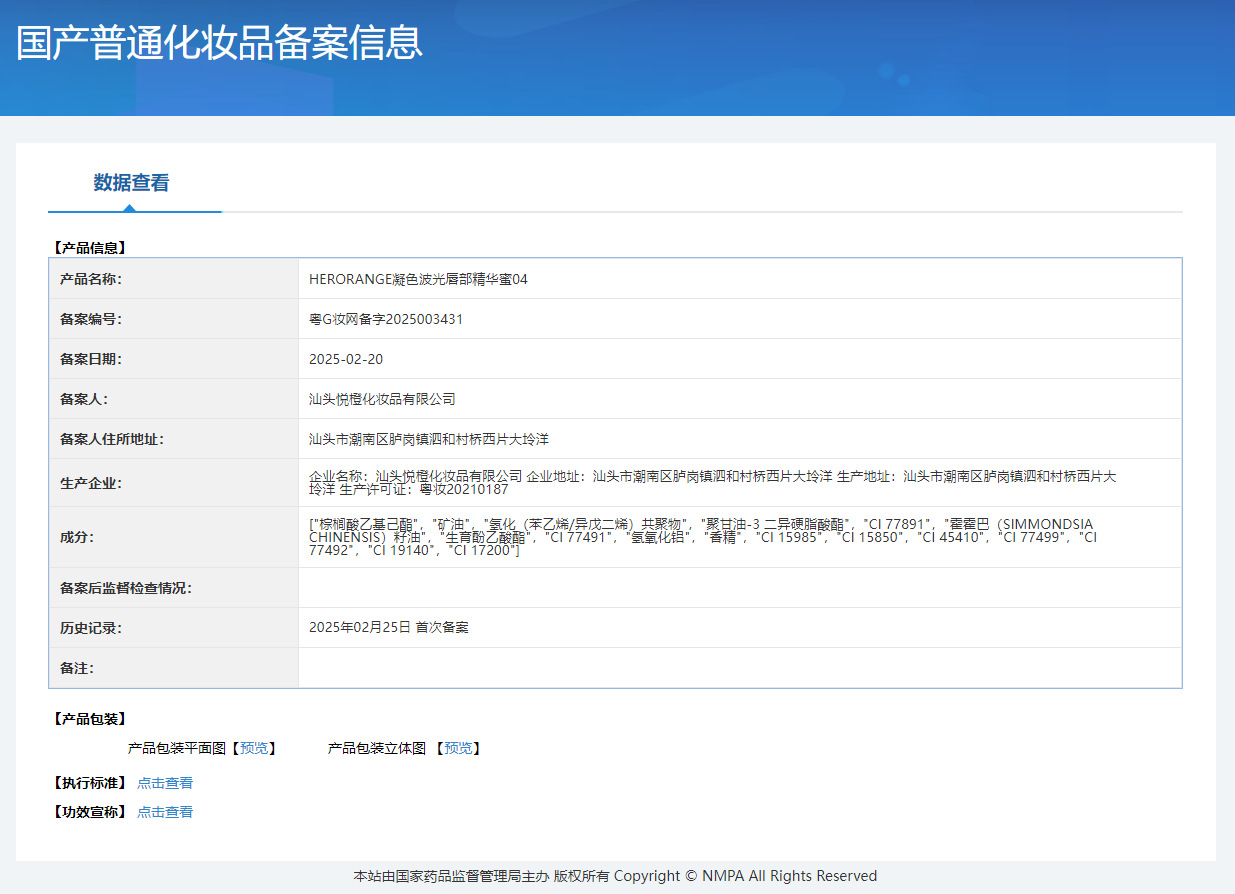Click the 备案人: row label
The image size is (1235, 894).
click(x=84, y=399)
